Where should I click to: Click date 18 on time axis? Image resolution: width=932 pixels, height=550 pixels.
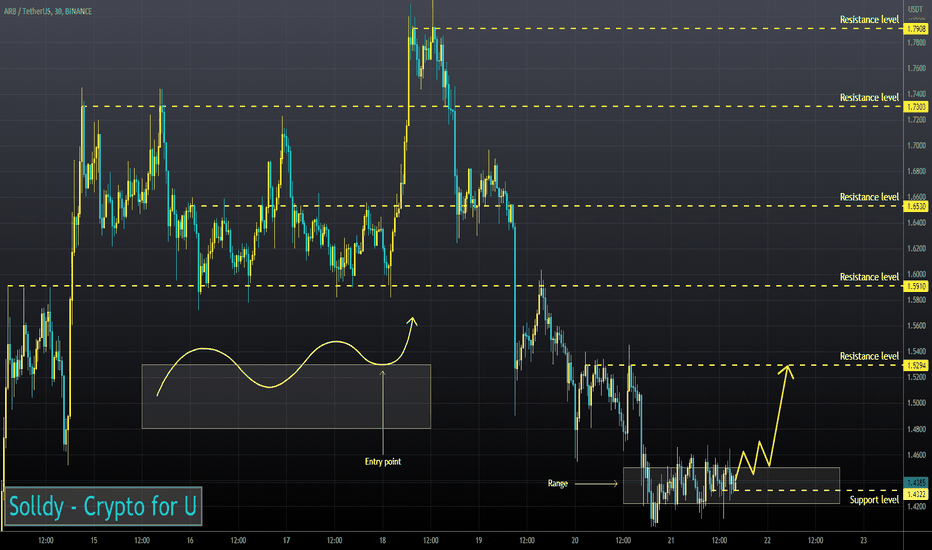(x=383, y=540)
